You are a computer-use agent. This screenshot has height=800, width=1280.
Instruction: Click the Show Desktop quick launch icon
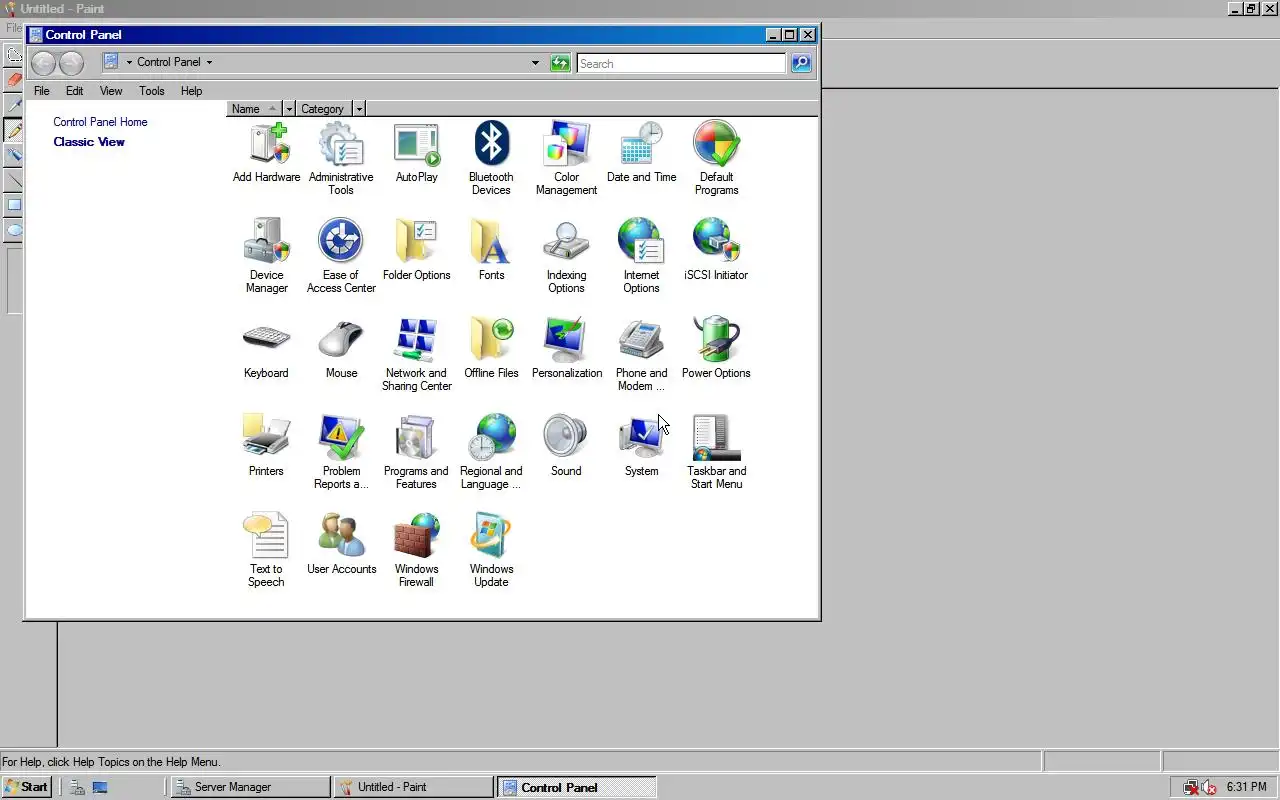pos(100,787)
